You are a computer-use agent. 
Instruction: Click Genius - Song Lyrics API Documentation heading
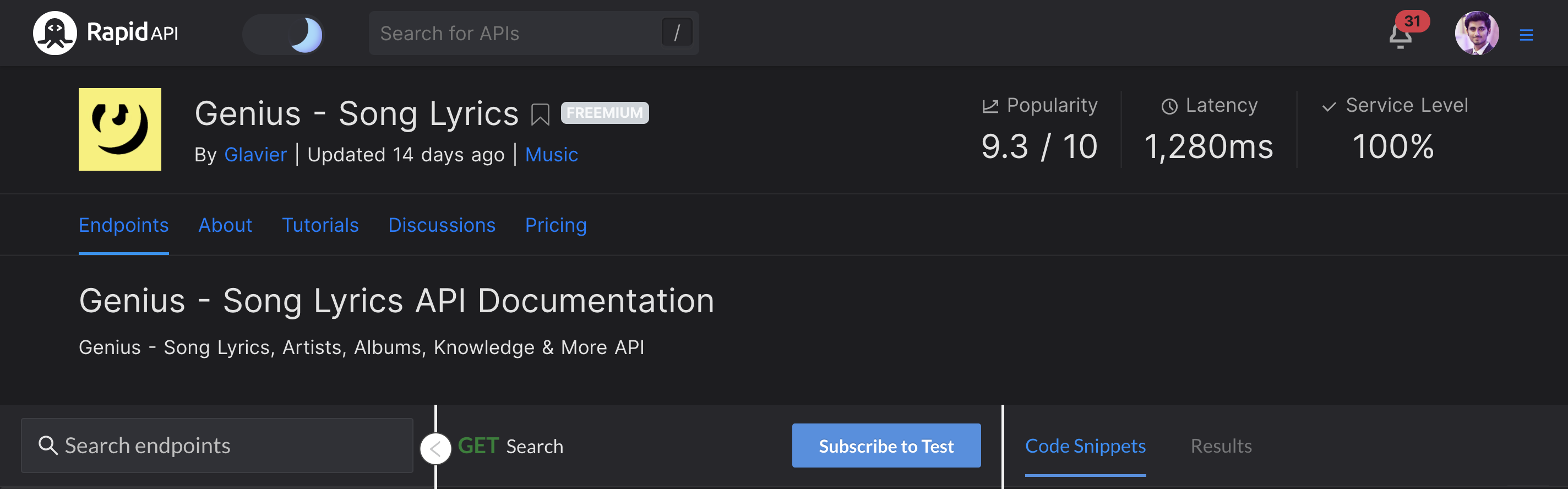click(x=396, y=300)
